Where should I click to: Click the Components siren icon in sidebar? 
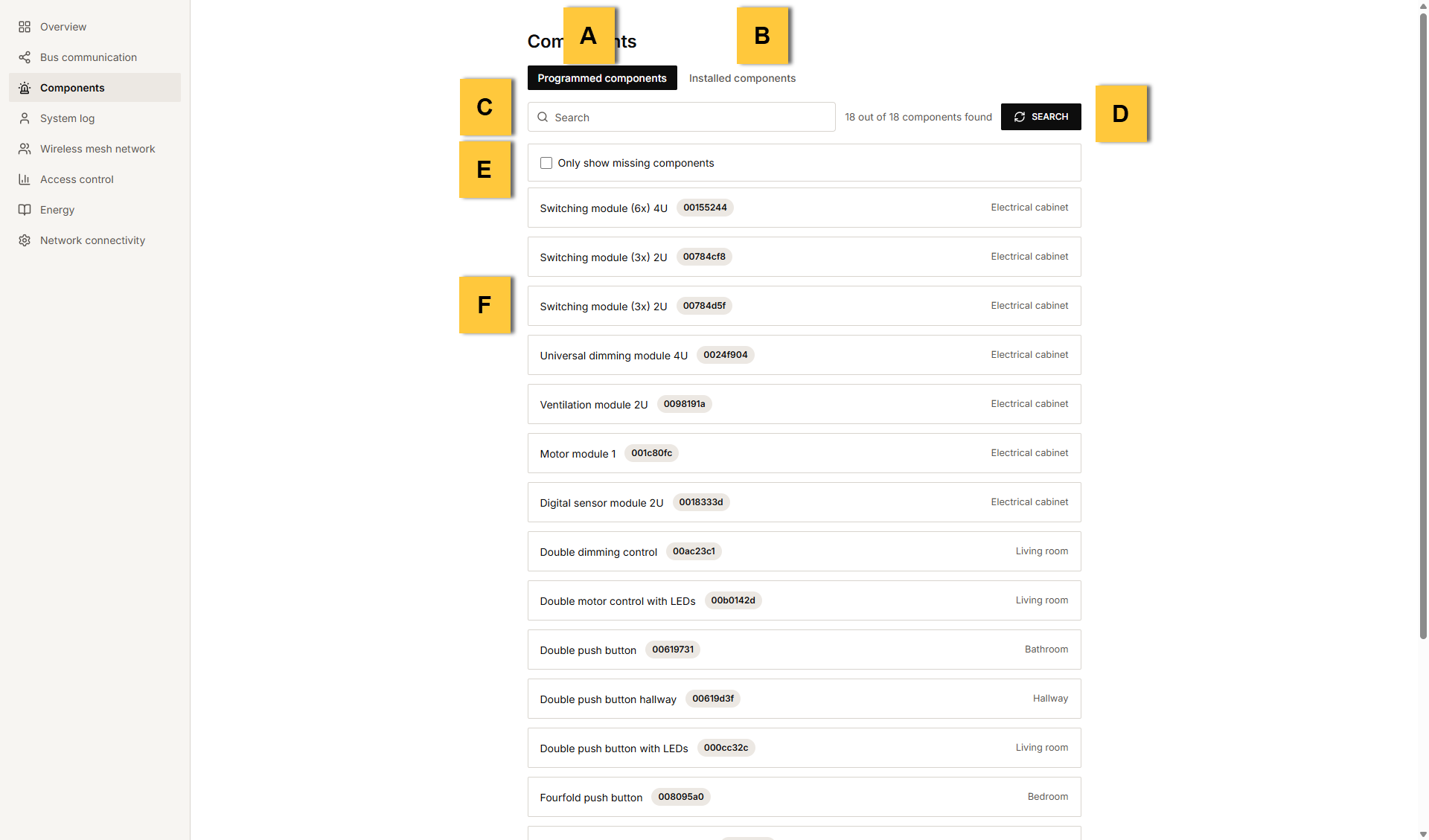point(25,88)
